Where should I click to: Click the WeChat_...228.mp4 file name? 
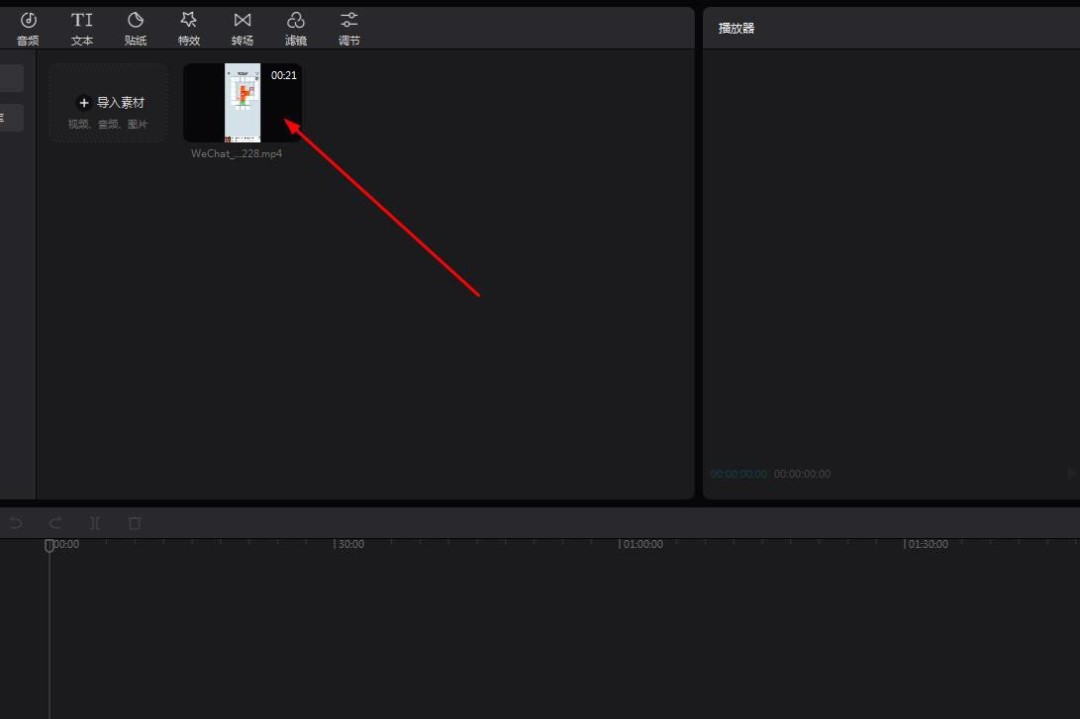[237, 154]
